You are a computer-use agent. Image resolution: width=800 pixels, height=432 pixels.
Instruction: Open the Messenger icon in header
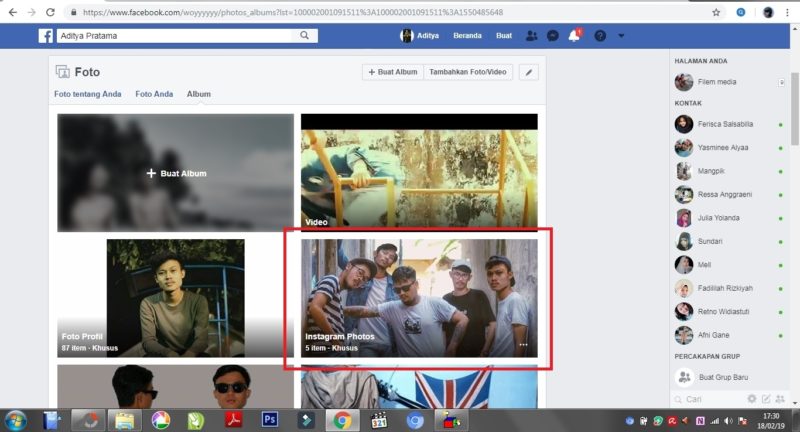coord(553,36)
